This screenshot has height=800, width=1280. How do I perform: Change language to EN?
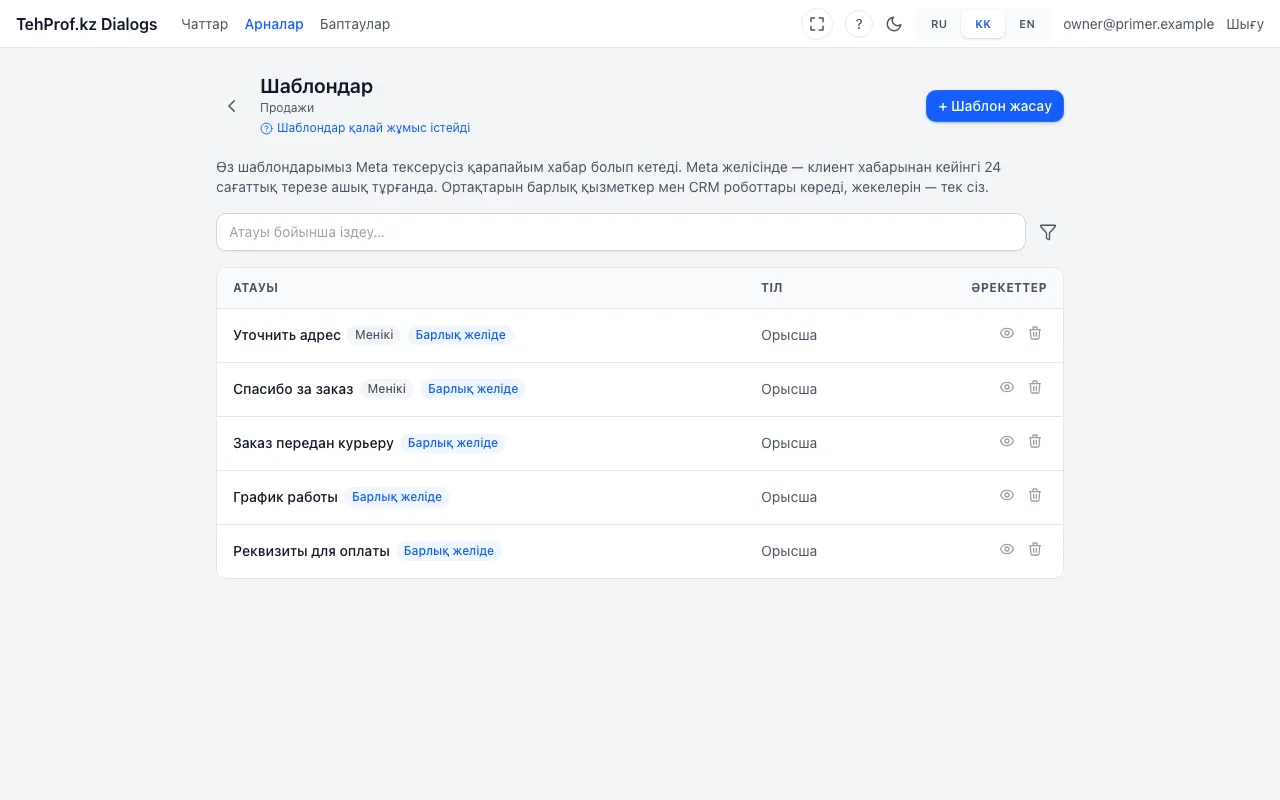click(1027, 24)
